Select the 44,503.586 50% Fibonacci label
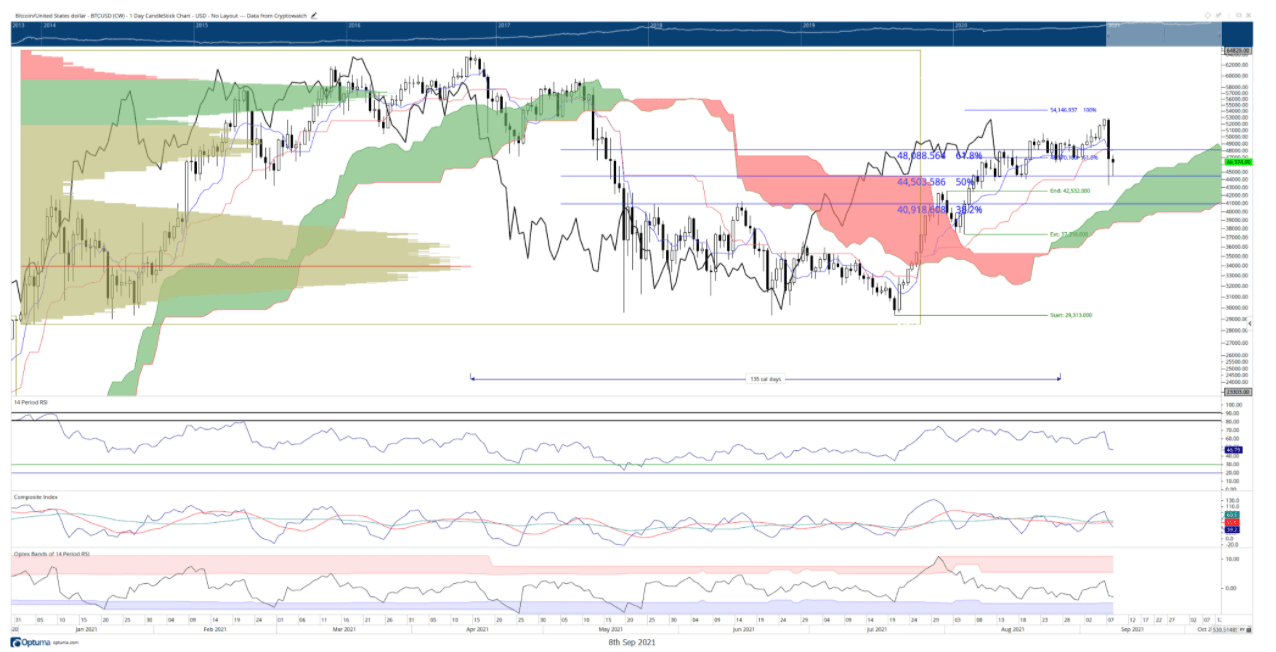The height and width of the screenshot is (652, 1276). coord(936,182)
